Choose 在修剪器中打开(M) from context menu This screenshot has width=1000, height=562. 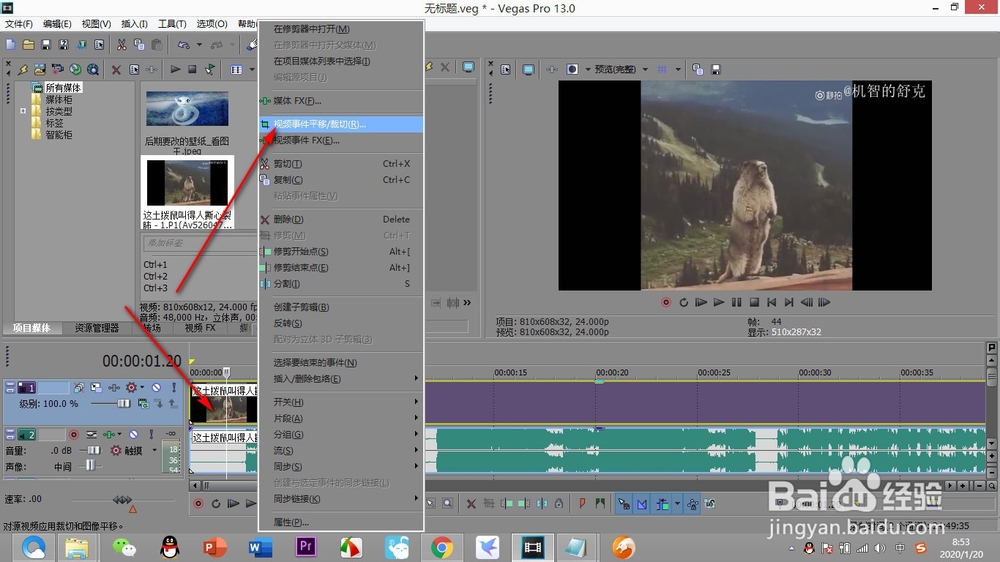[x=341, y=29]
